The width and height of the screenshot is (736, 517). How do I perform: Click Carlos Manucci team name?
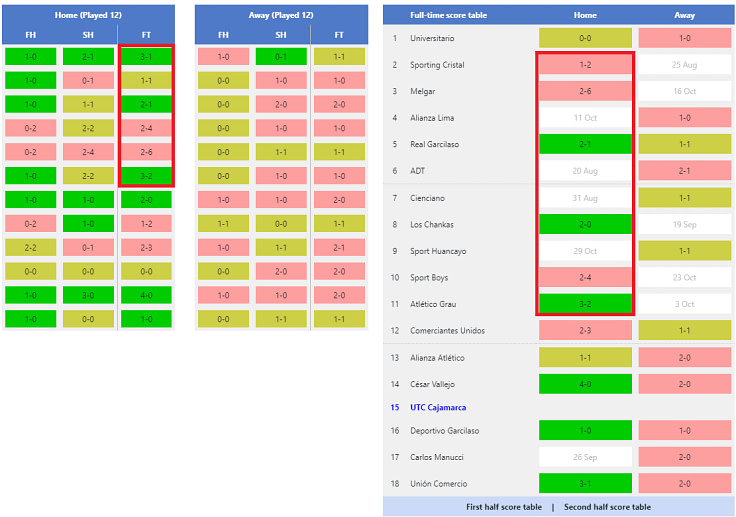(437, 457)
